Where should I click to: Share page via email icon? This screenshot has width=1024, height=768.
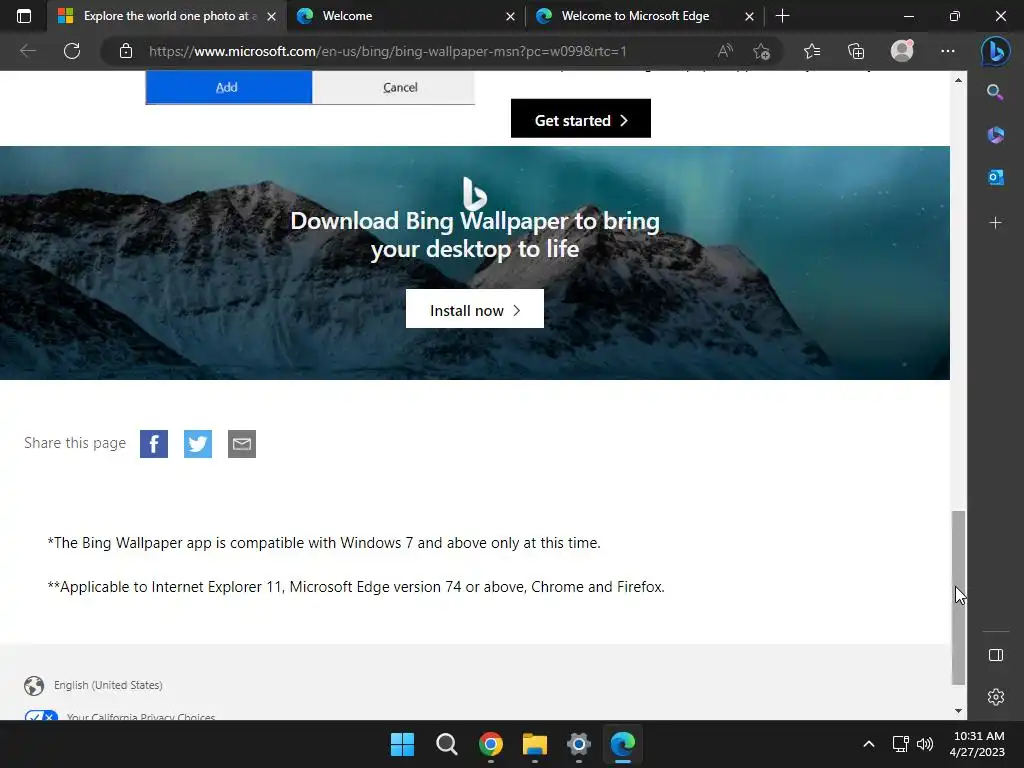coord(242,444)
